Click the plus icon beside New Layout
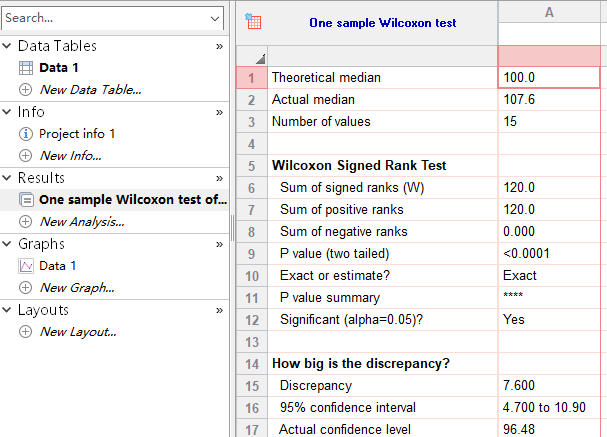This screenshot has width=607, height=437. [x=26, y=332]
